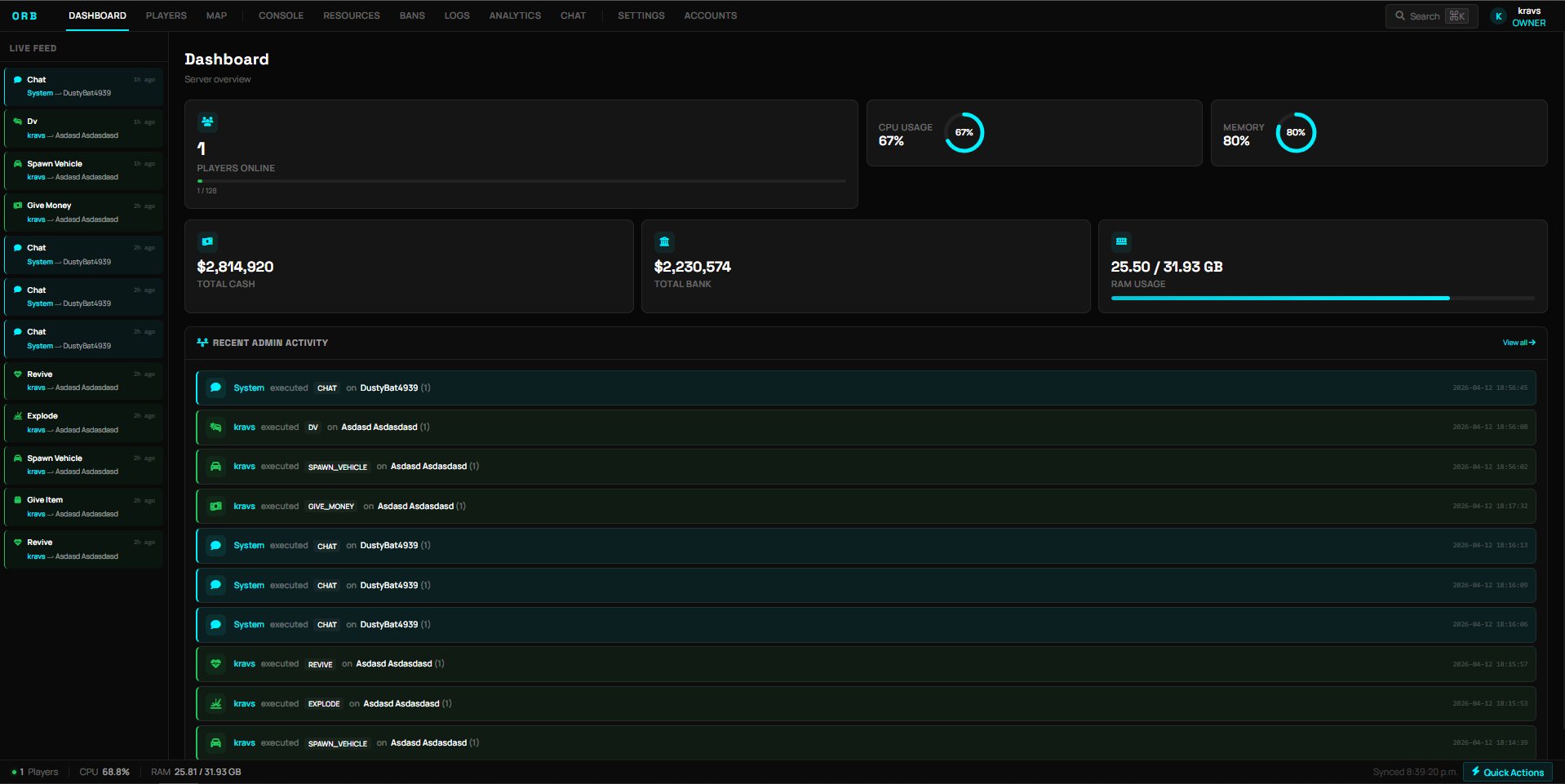This screenshot has width=1565, height=784.
Task: Click the players group icon above Players Online
Action: coord(207,122)
